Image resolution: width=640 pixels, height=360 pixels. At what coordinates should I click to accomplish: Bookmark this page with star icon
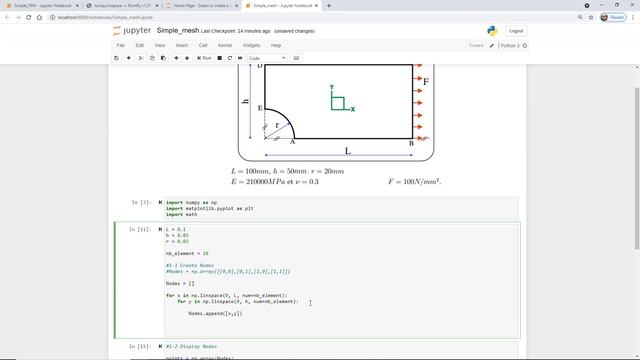coord(591,18)
